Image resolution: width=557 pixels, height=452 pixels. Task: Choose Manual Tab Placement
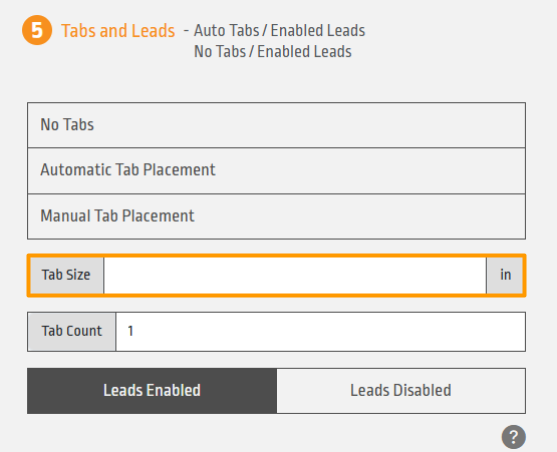[276, 217]
